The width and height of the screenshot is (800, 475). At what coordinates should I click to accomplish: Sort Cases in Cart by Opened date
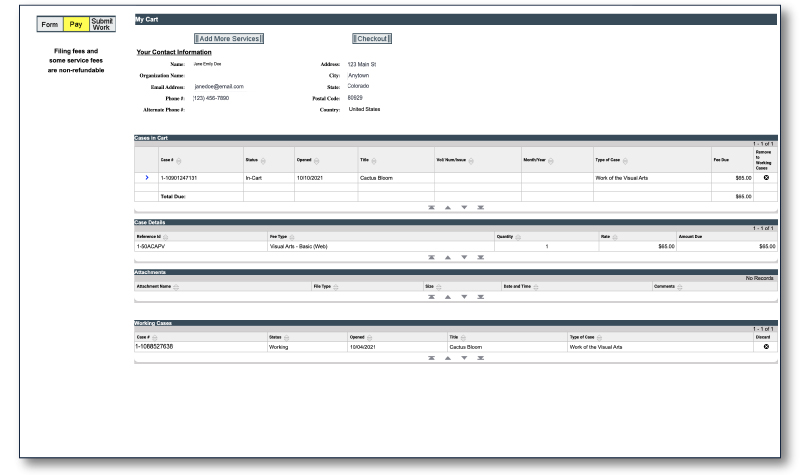318,158
